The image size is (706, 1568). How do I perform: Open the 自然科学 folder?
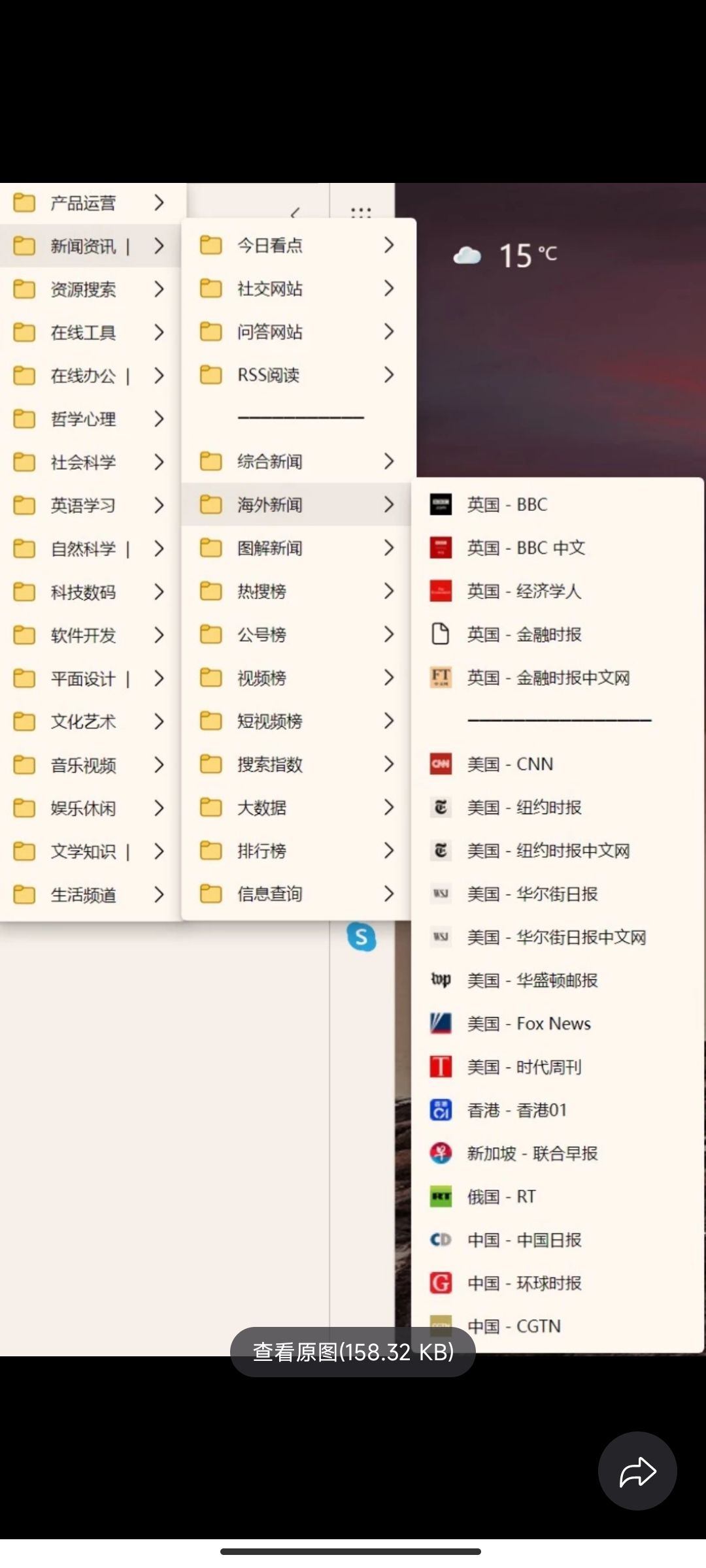[x=90, y=548]
